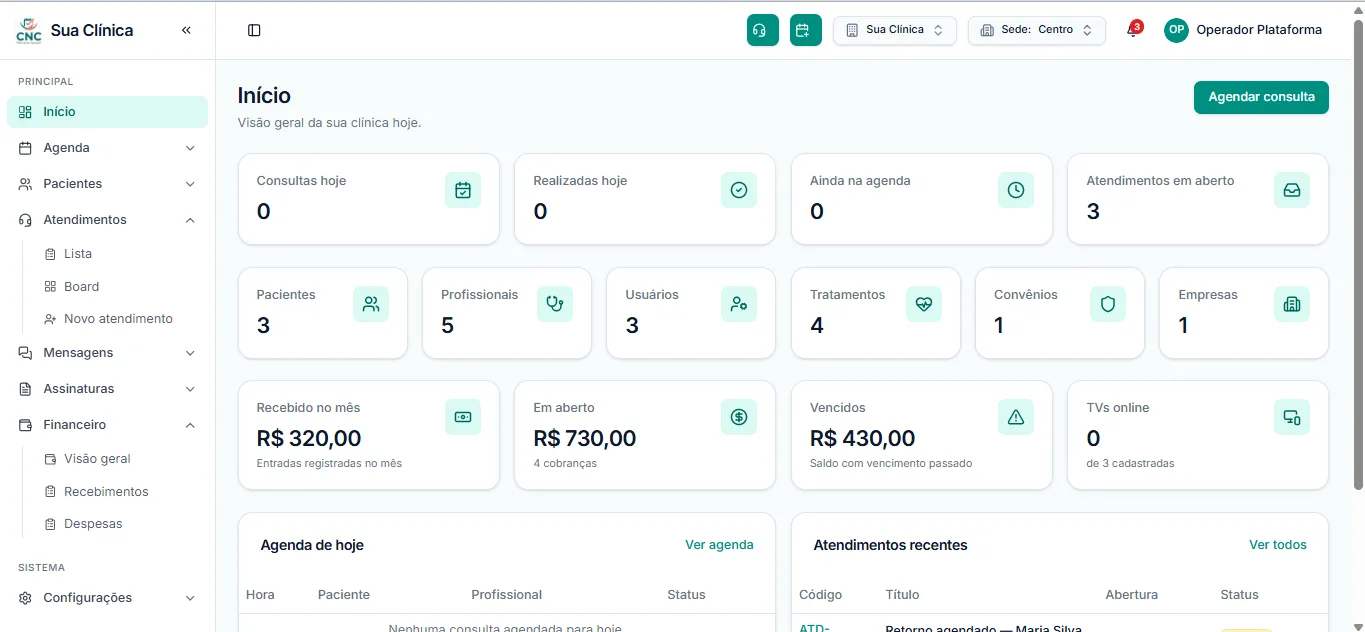Screen dimensions: 1365x632
Task: Expand the Pacientes menu chevron
Action: [x=190, y=184]
